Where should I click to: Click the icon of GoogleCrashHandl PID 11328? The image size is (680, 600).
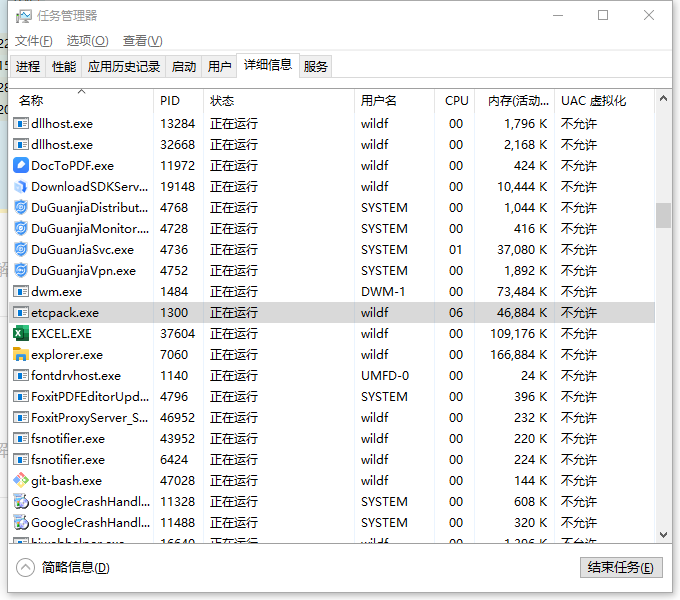click(21, 502)
